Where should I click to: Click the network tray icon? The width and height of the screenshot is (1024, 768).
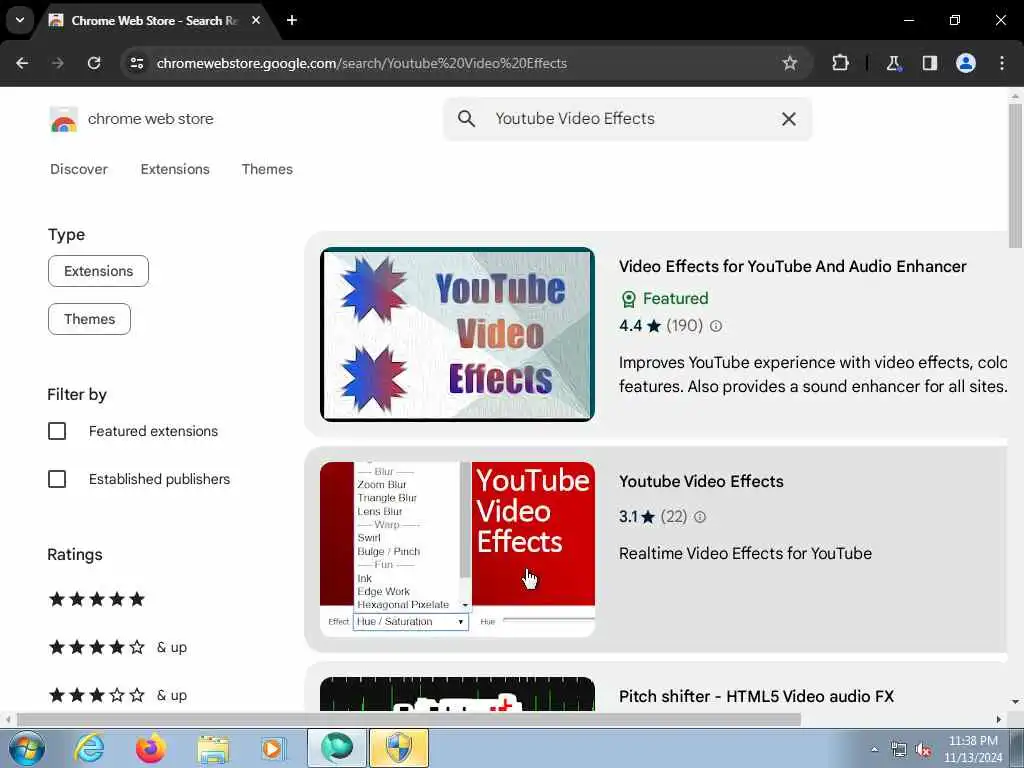coord(899,749)
